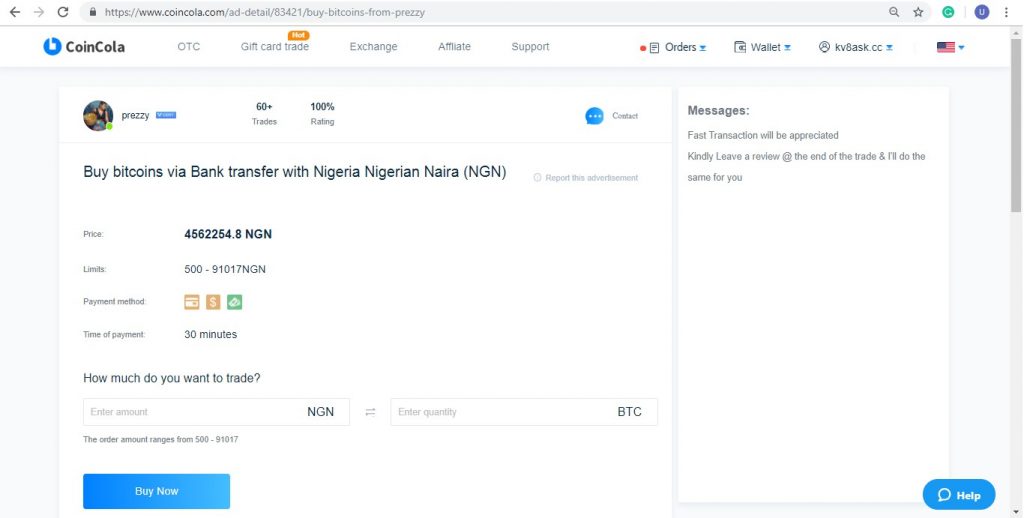Open the Help chat button
This screenshot has width=1024, height=518.
[959, 494]
